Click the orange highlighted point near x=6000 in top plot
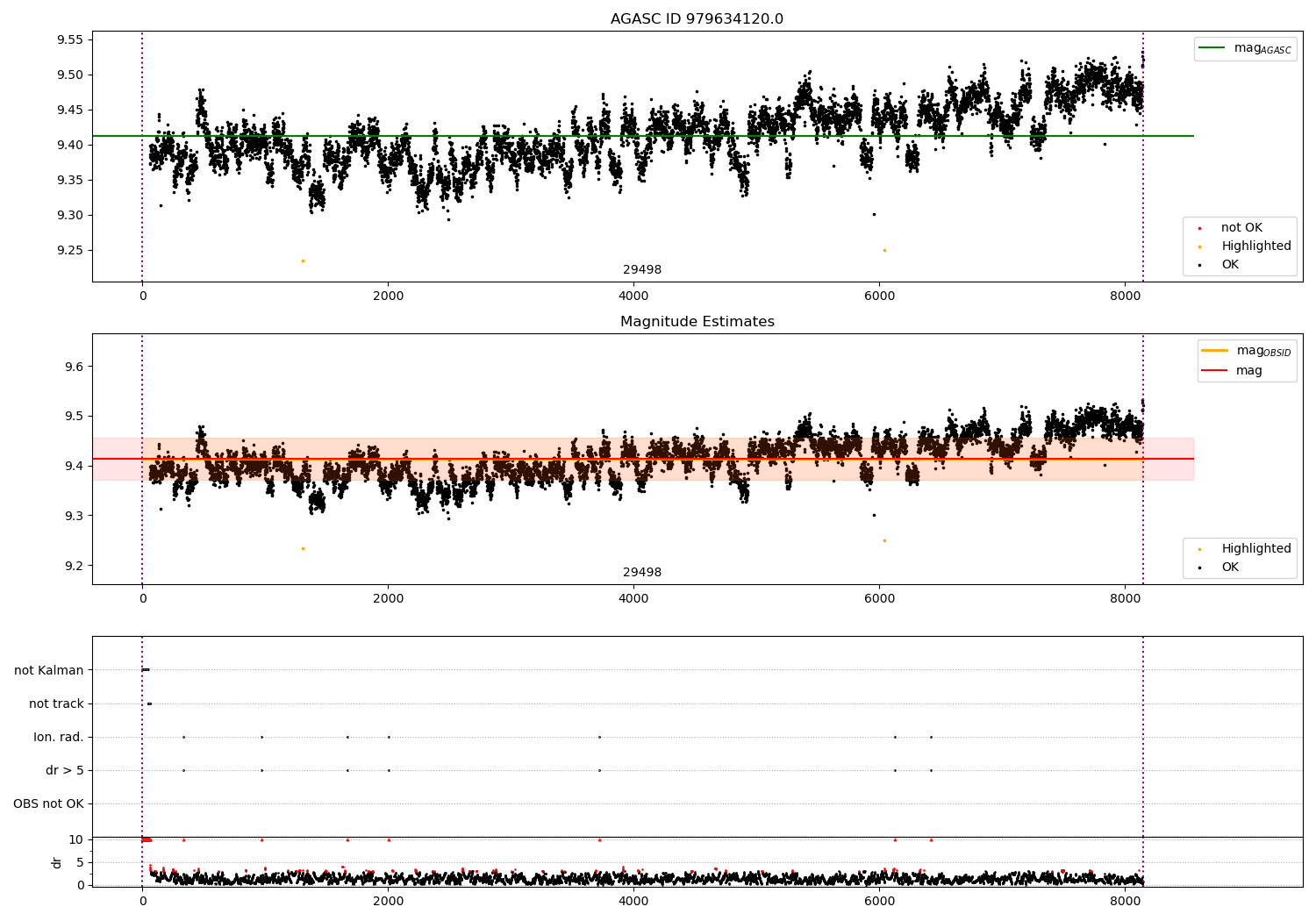 tap(884, 250)
